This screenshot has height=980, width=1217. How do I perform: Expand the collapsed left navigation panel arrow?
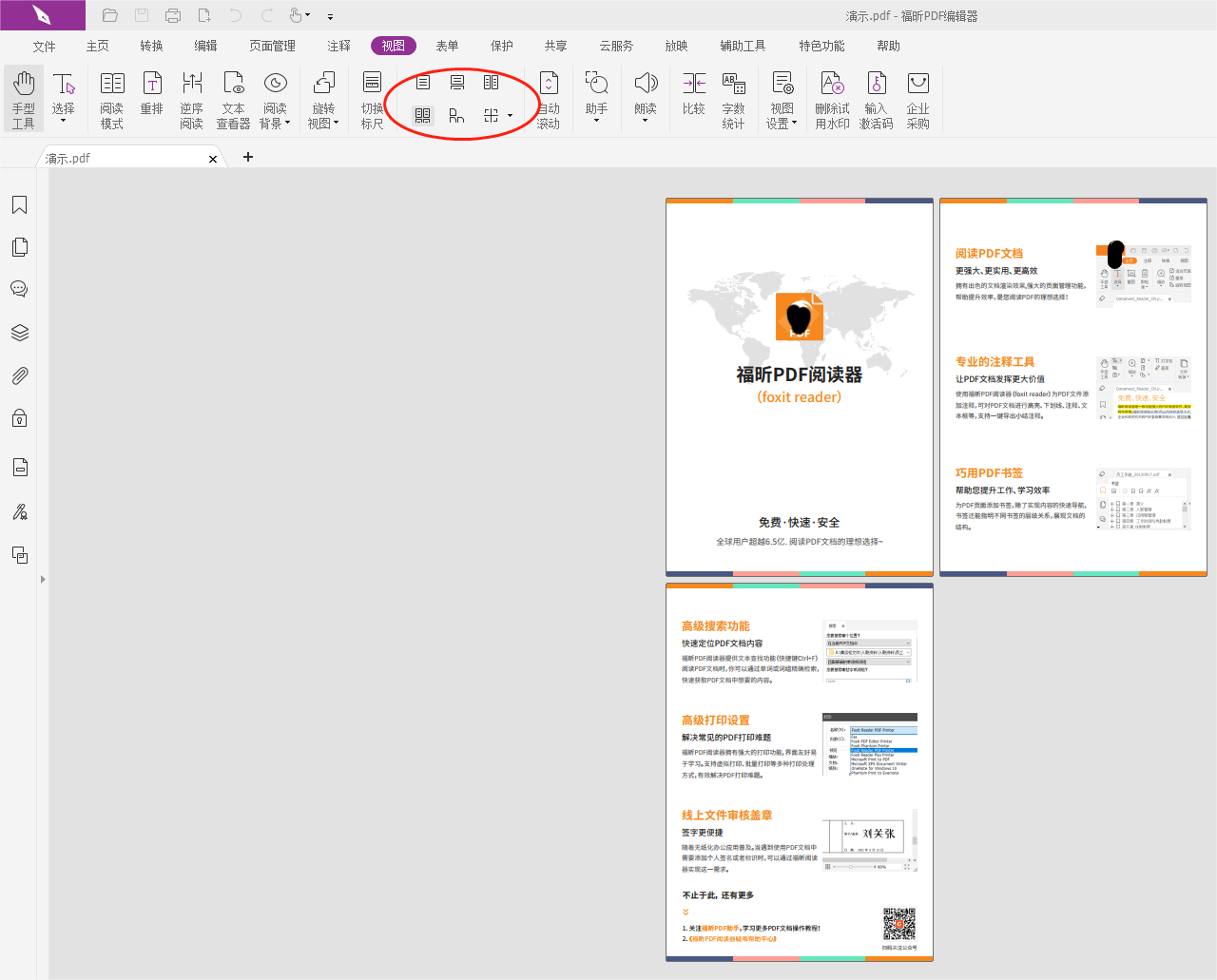(43, 579)
